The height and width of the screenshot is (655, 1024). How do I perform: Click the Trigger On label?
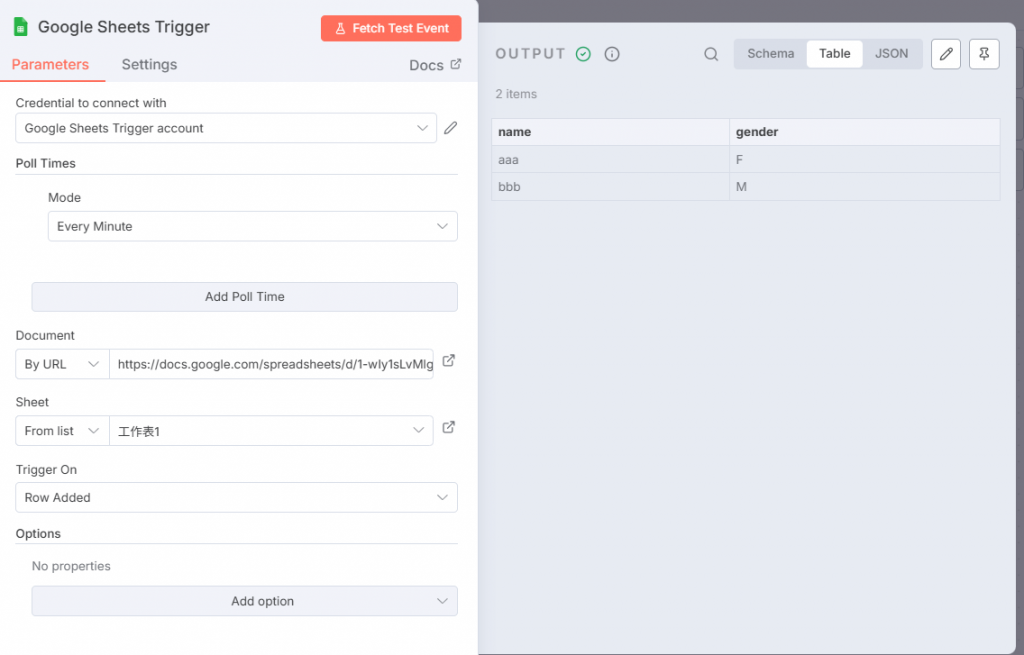(46, 470)
